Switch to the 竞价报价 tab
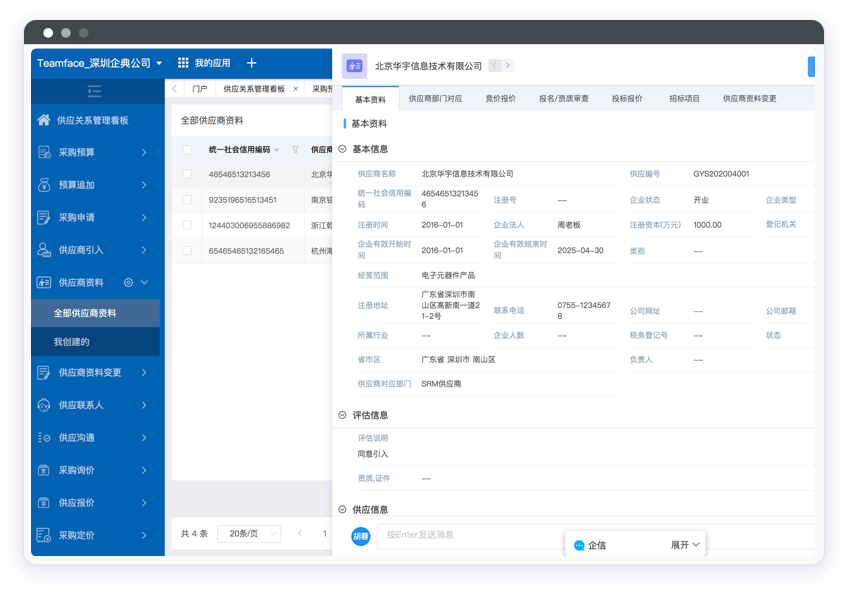848x592 pixels. [x=500, y=99]
